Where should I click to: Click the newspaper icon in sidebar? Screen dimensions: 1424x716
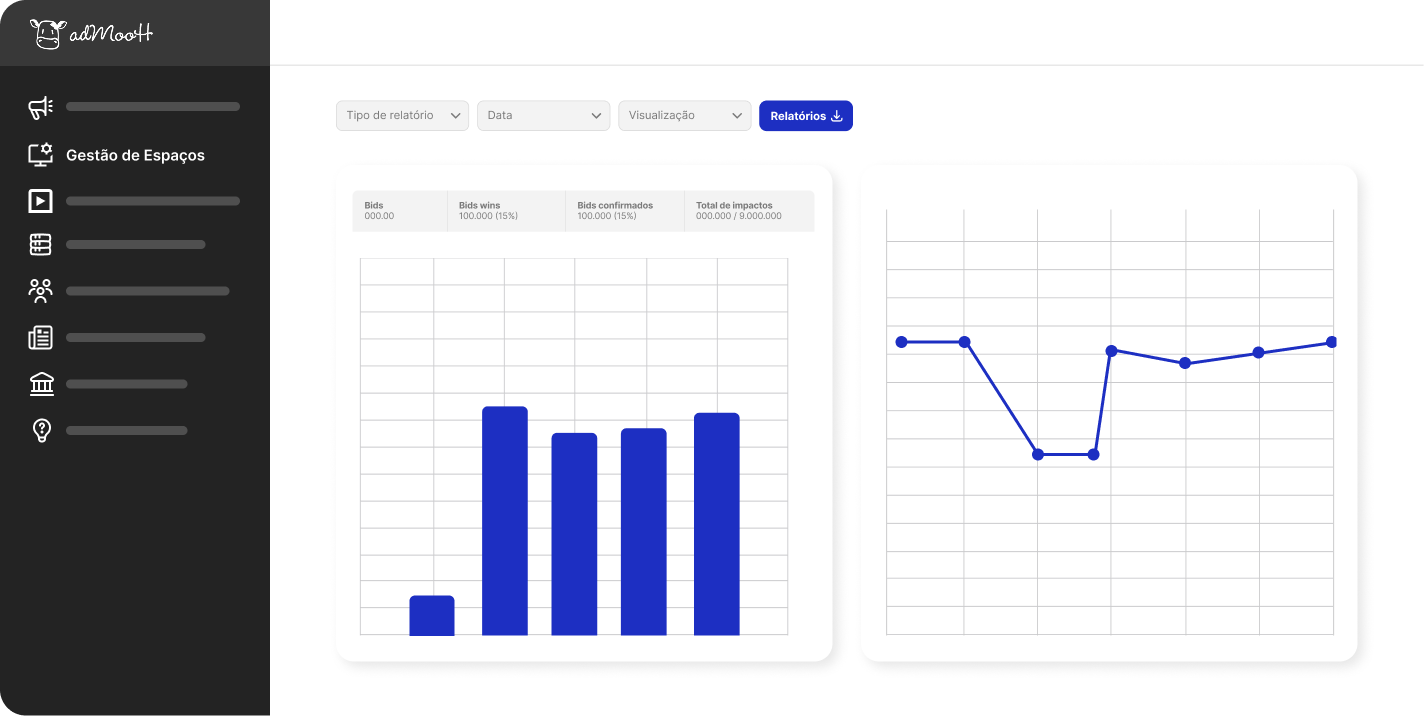pos(41,338)
